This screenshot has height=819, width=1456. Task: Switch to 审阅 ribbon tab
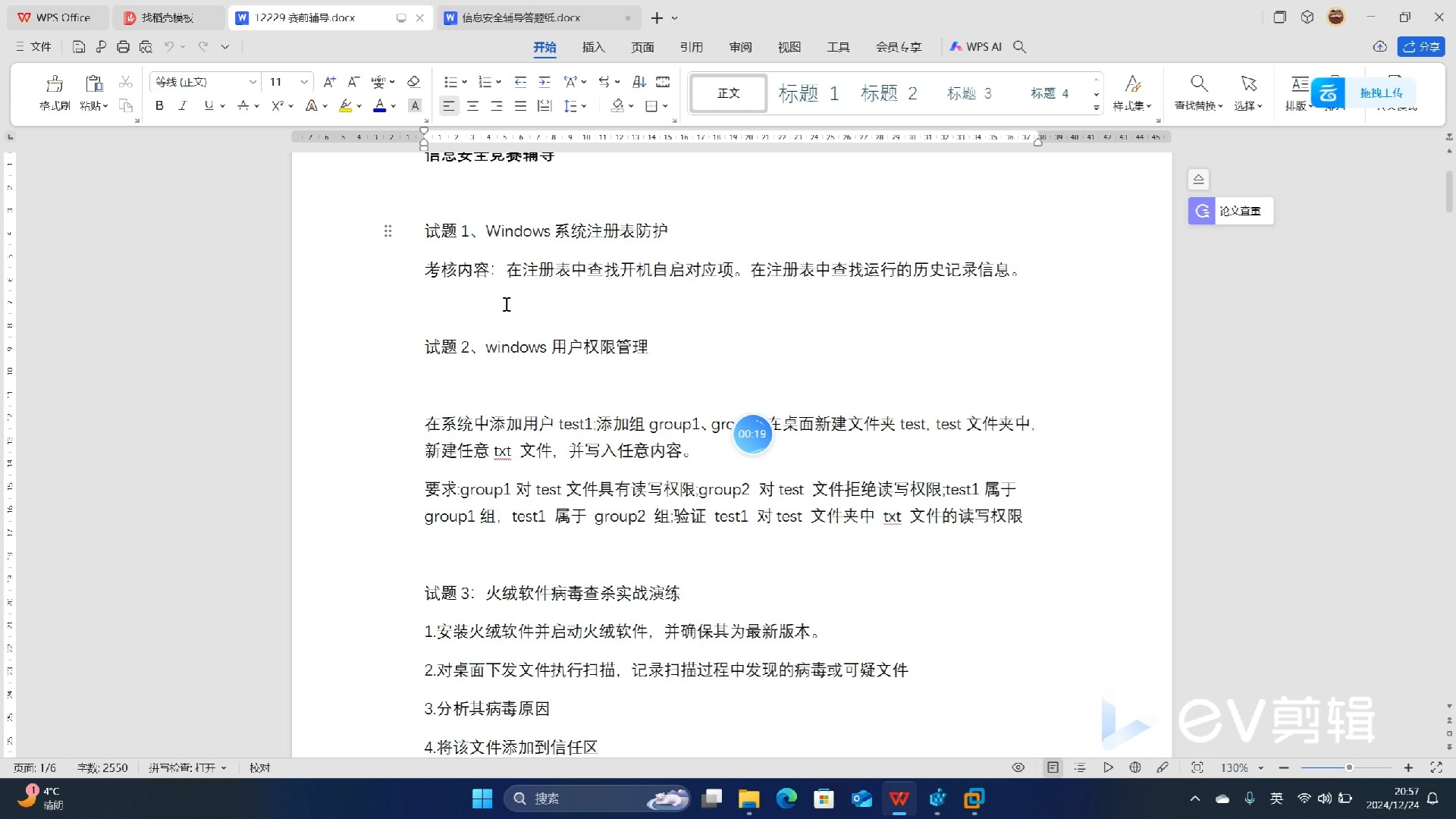(x=742, y=46)
